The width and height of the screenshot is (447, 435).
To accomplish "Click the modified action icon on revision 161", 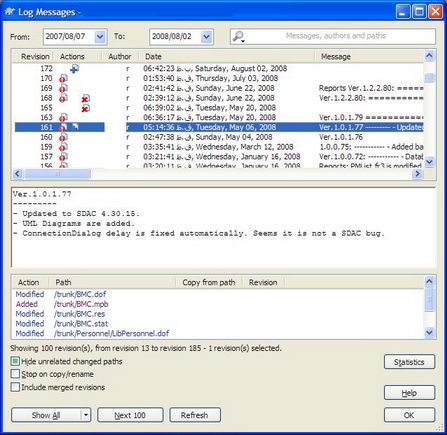I will (63, 127).
